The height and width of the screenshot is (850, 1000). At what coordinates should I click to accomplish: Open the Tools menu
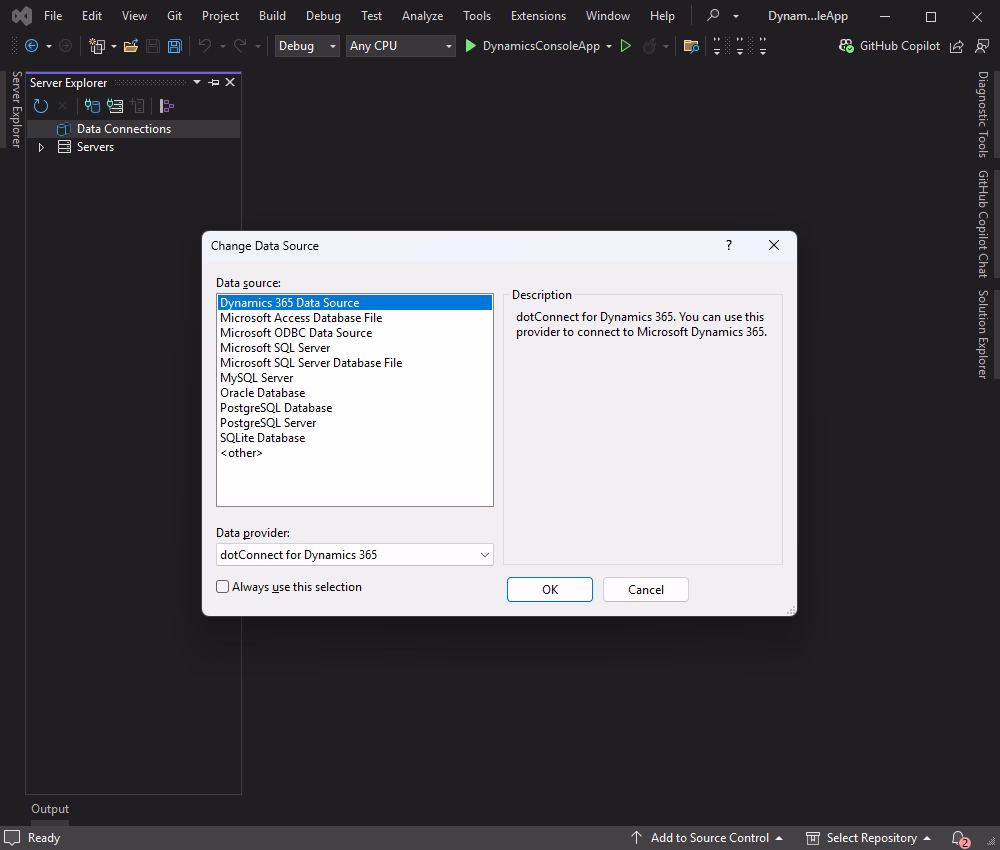(x=476, y=16)
